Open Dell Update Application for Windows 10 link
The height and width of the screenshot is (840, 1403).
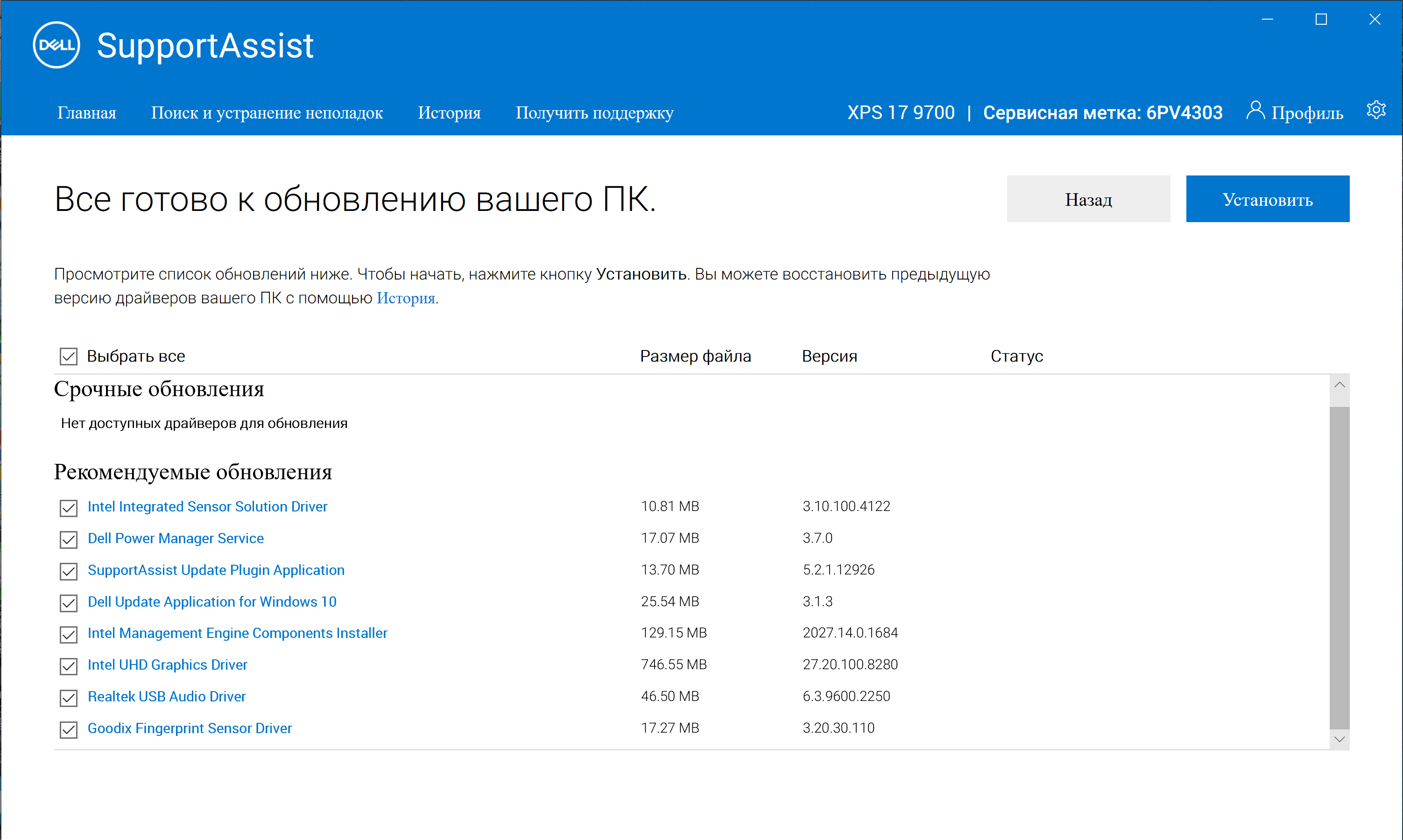[212, 601]
